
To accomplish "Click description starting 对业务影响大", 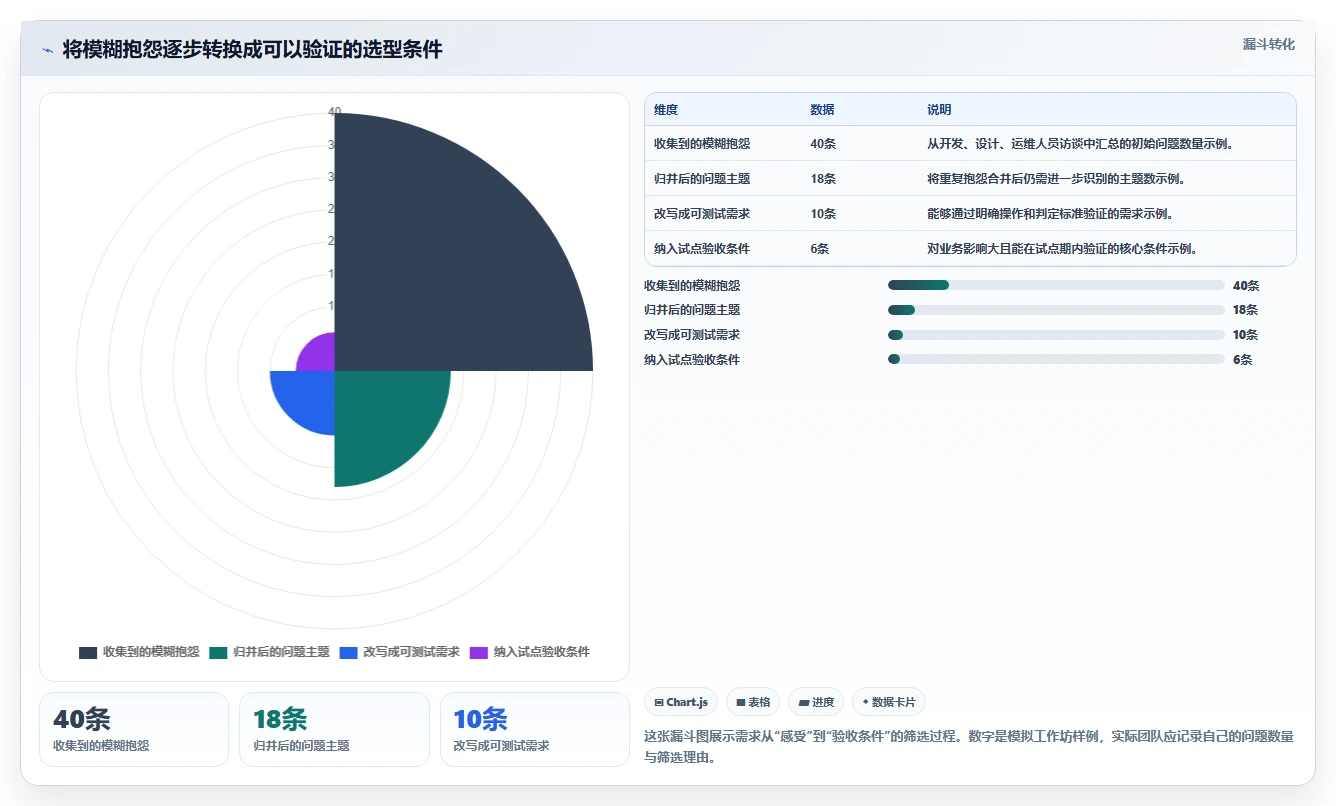I will pos(1062,249).
